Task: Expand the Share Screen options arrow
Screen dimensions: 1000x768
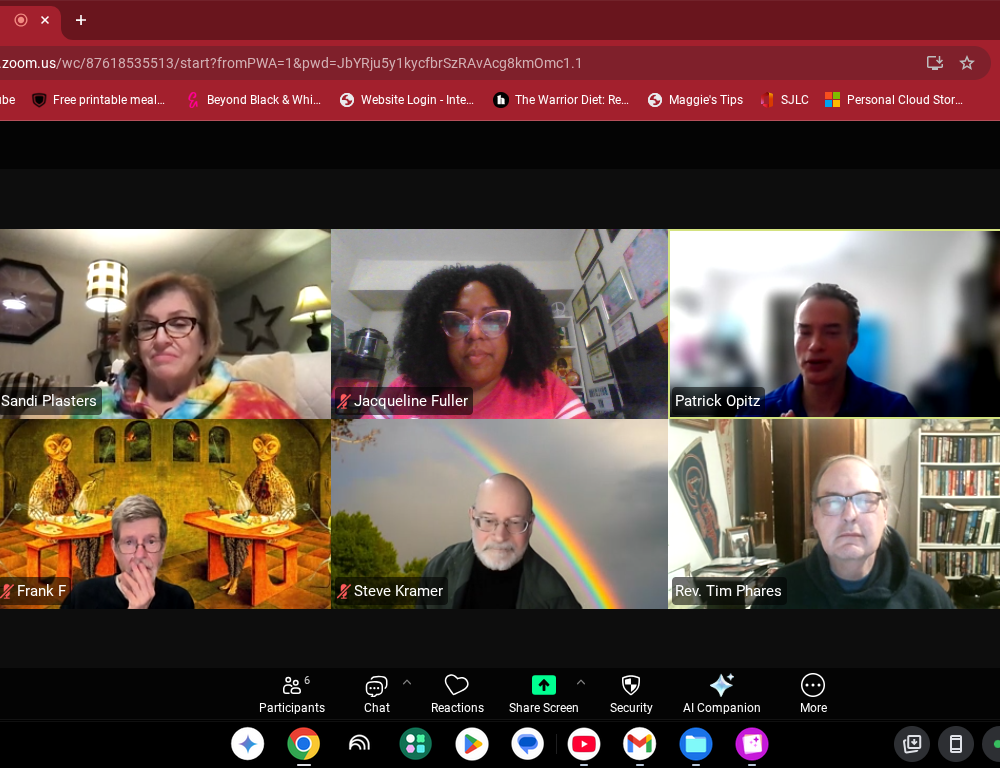Action: pyautogui.click(x=581, y=683)
